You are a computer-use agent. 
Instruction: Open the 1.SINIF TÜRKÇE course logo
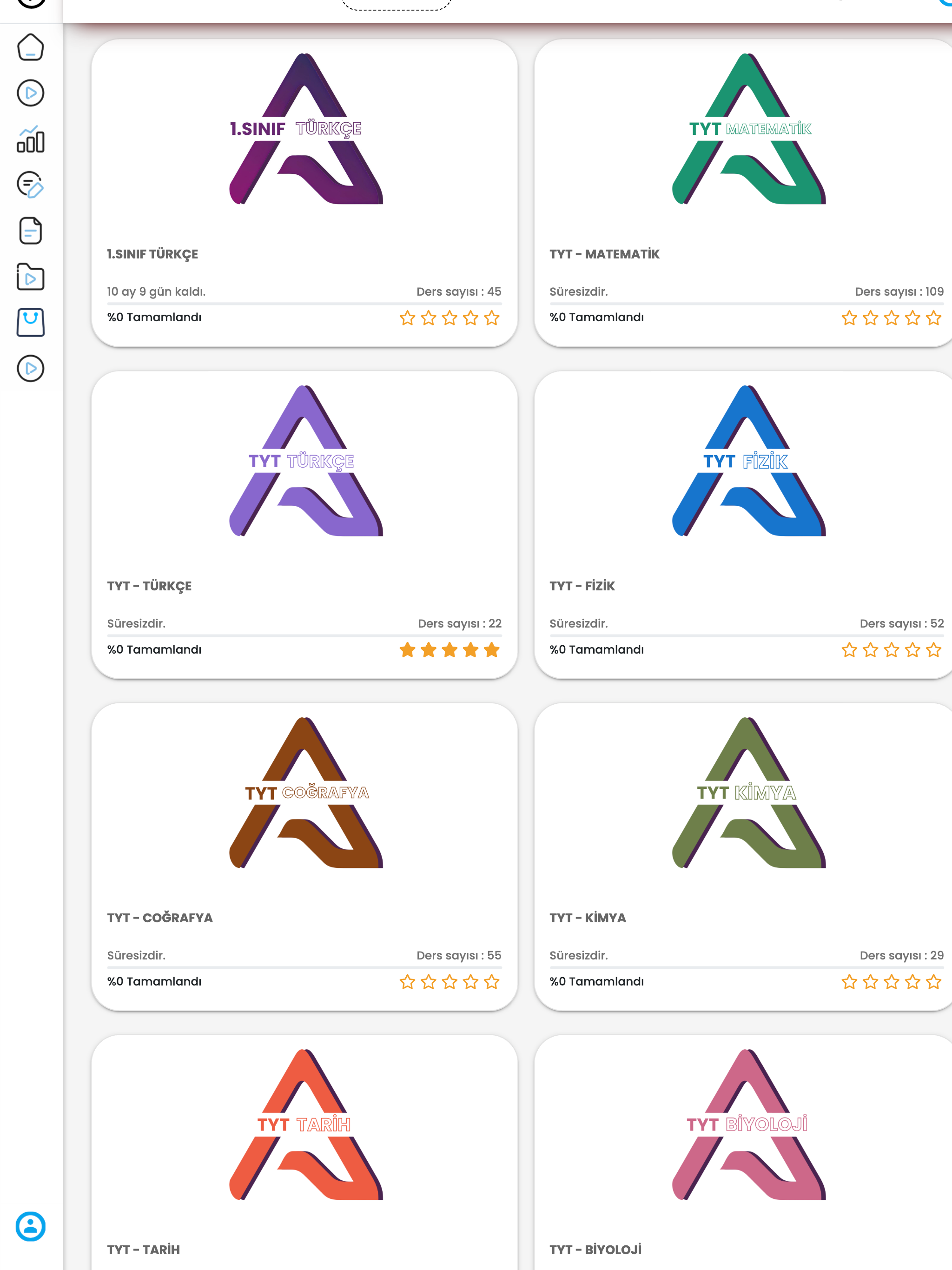[x=305, y=129]
